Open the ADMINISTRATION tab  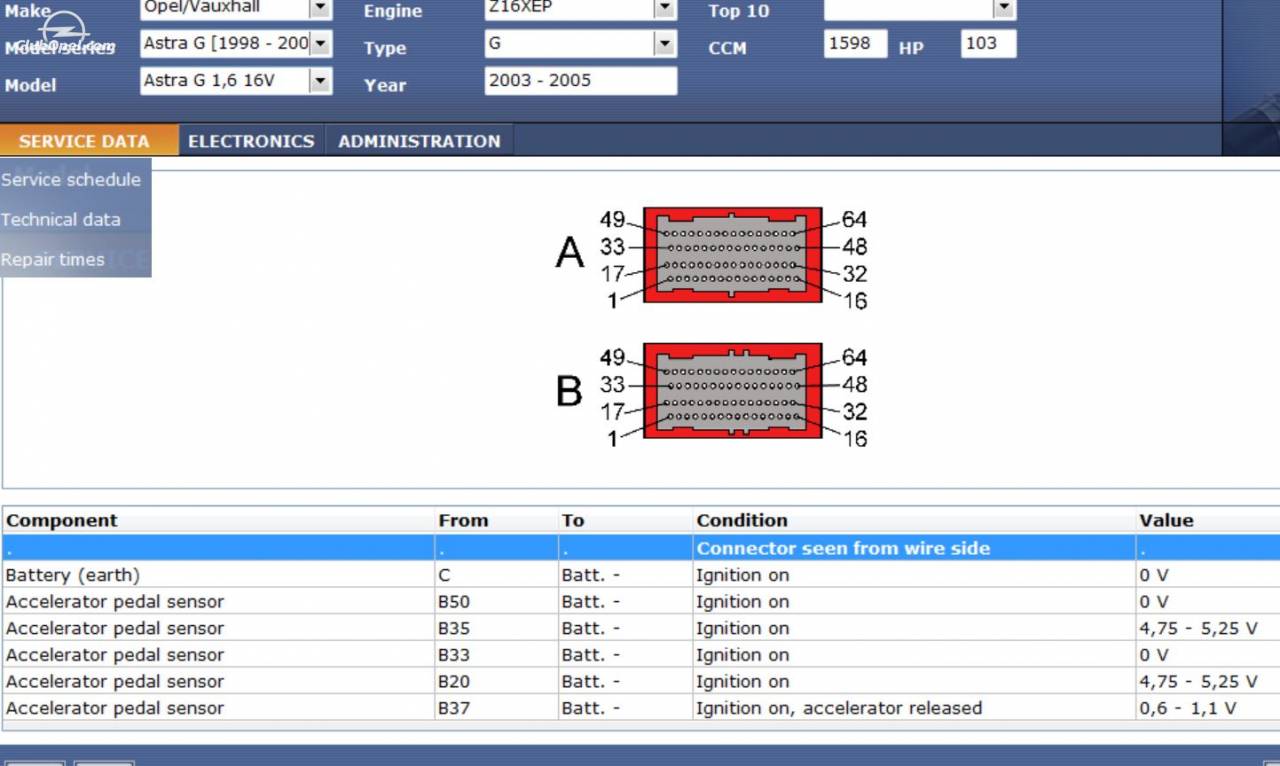[x=419, y=141]
